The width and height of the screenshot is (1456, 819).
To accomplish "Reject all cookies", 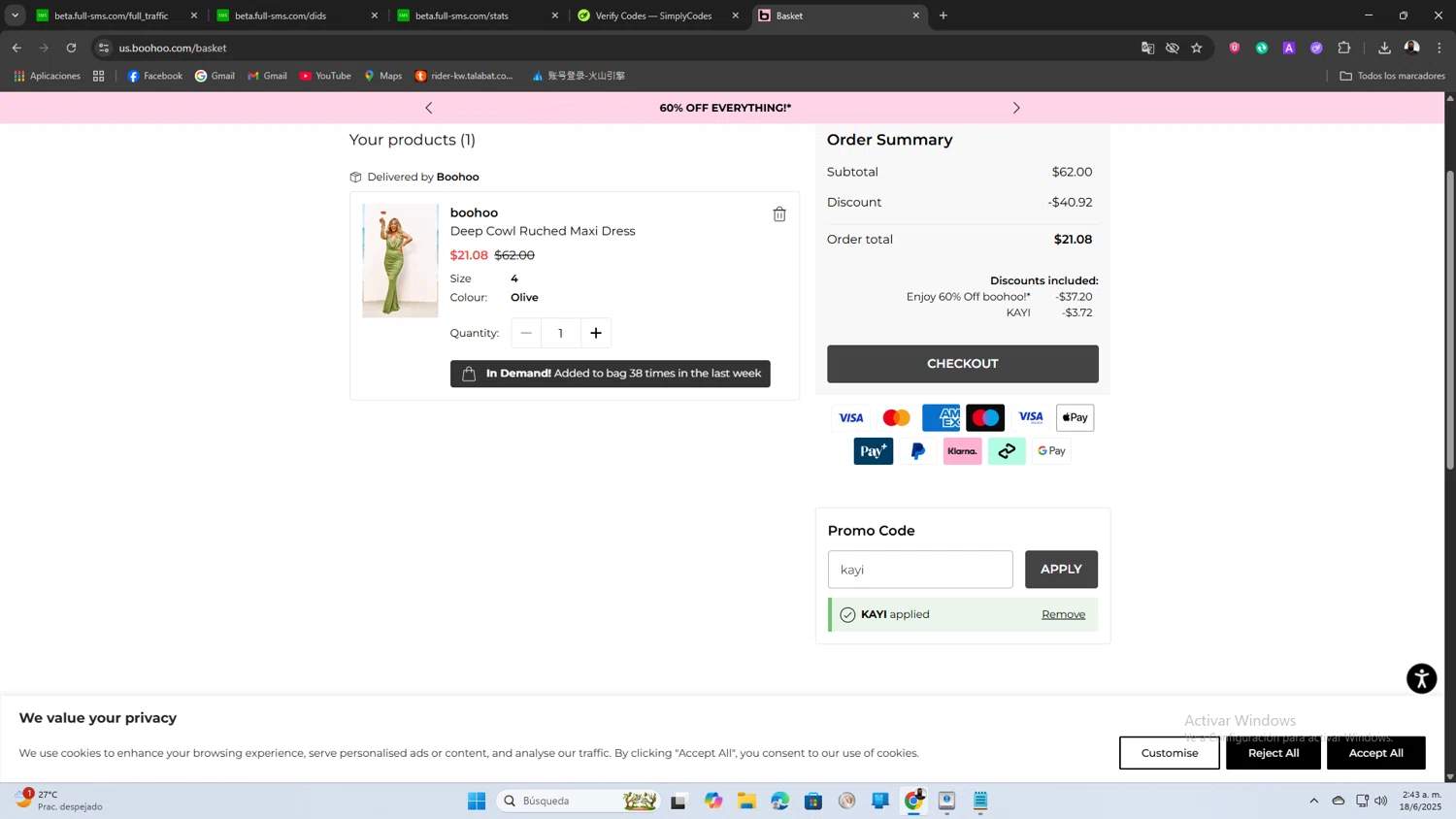I will (x=1273, y=753).
